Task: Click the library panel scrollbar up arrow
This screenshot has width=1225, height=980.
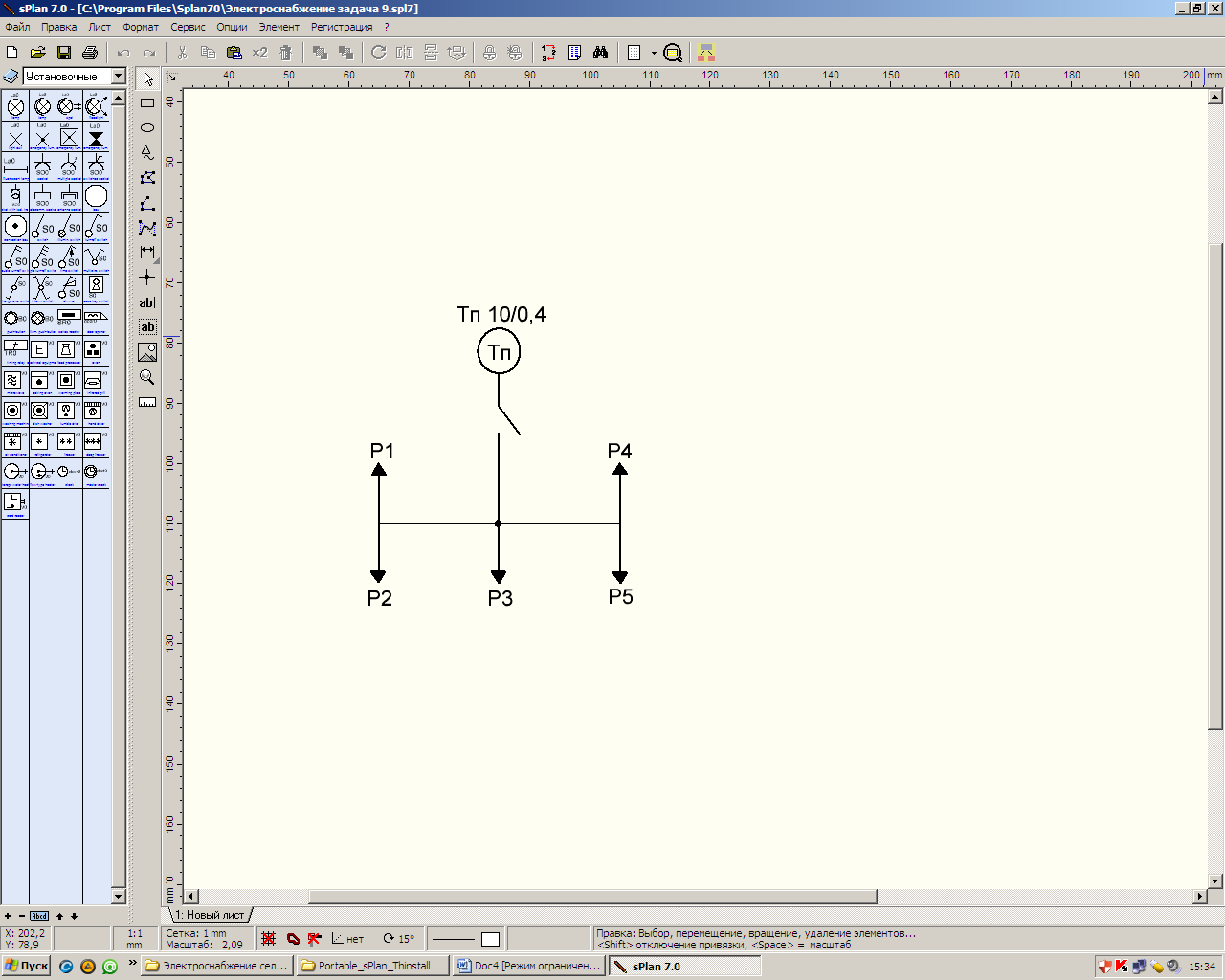Action: click(119, 99)
